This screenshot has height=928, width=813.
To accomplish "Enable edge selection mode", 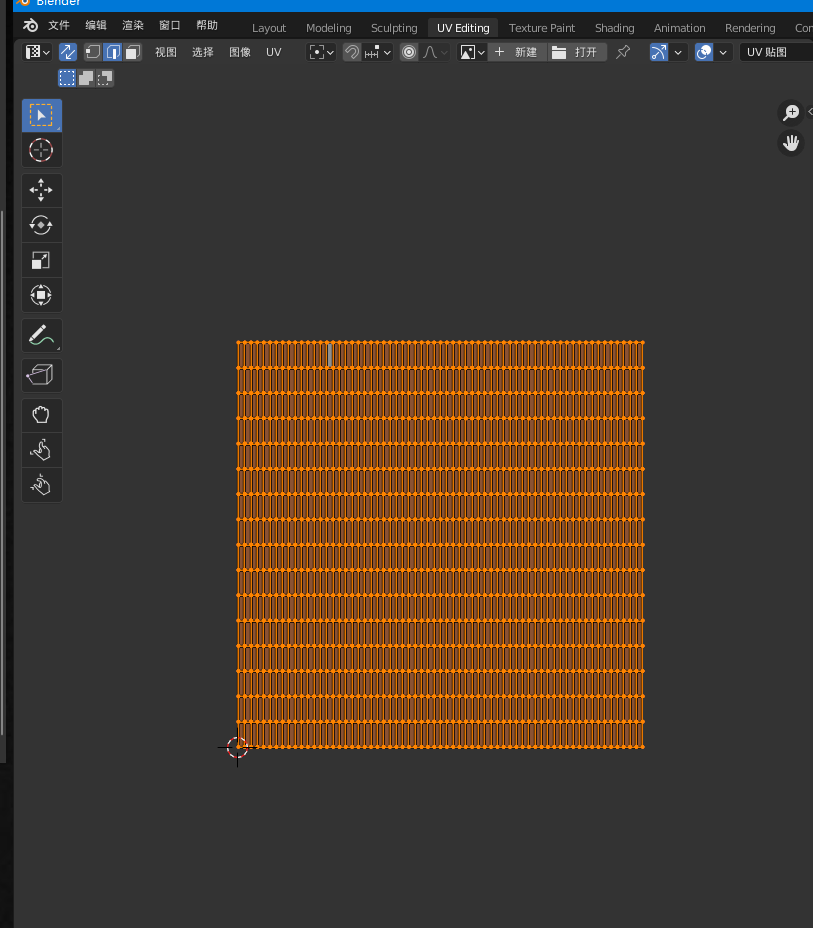I will 112,52.
